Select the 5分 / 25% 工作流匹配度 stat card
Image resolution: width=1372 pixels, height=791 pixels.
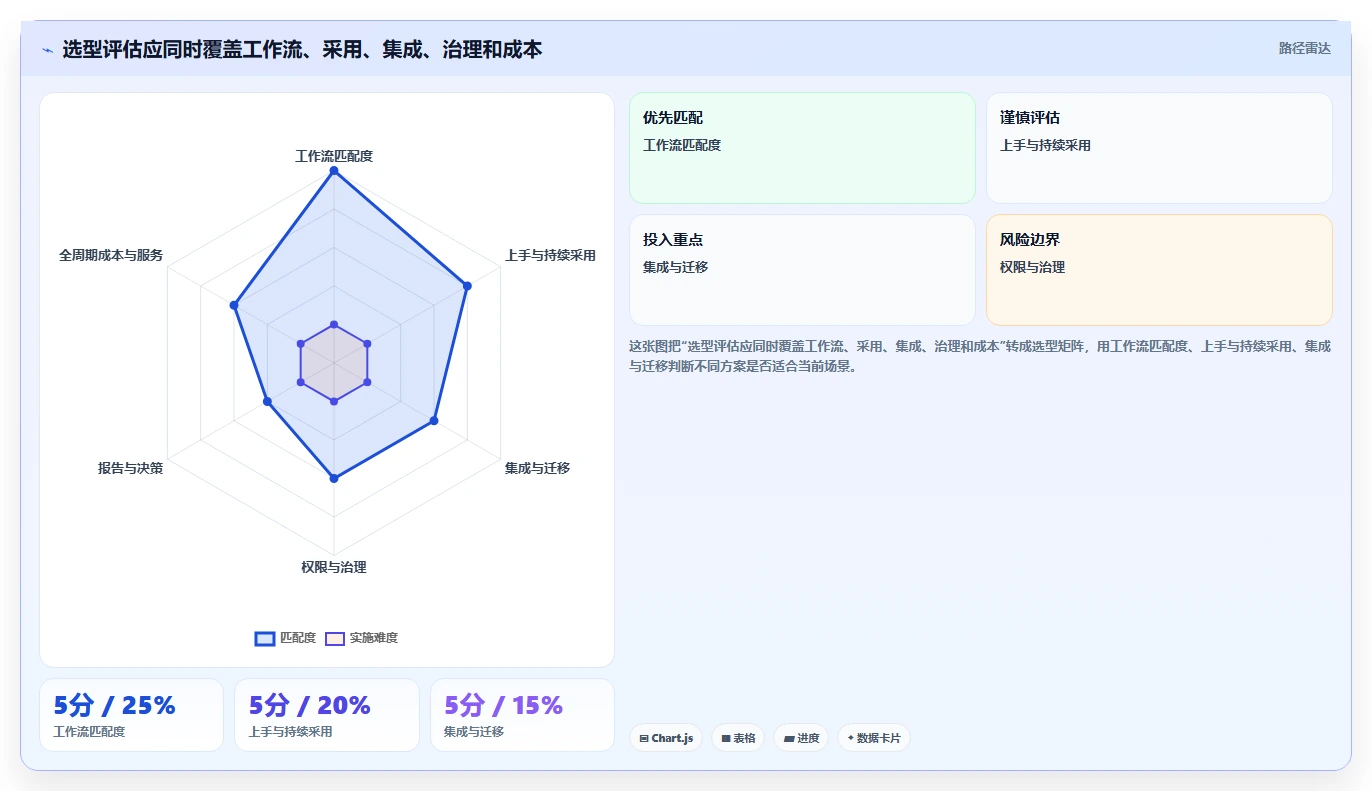click(x=131, y=715)
